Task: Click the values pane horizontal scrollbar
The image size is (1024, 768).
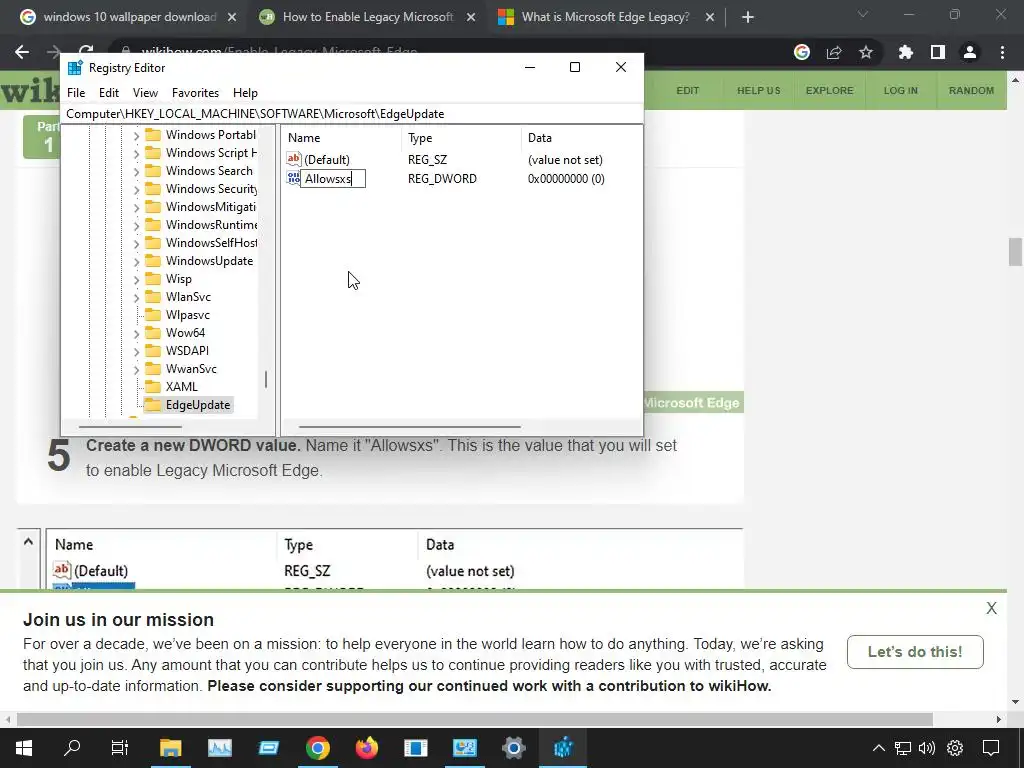Action: [410, 427]
